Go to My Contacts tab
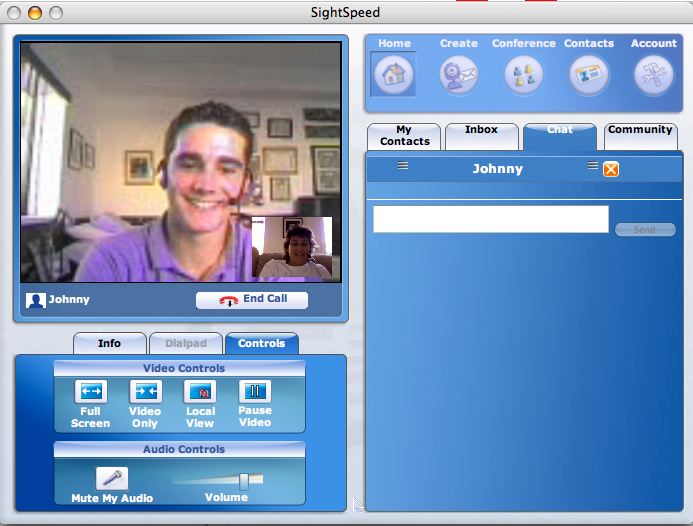Viewport: 693px width, 526px height. [405, 136]
